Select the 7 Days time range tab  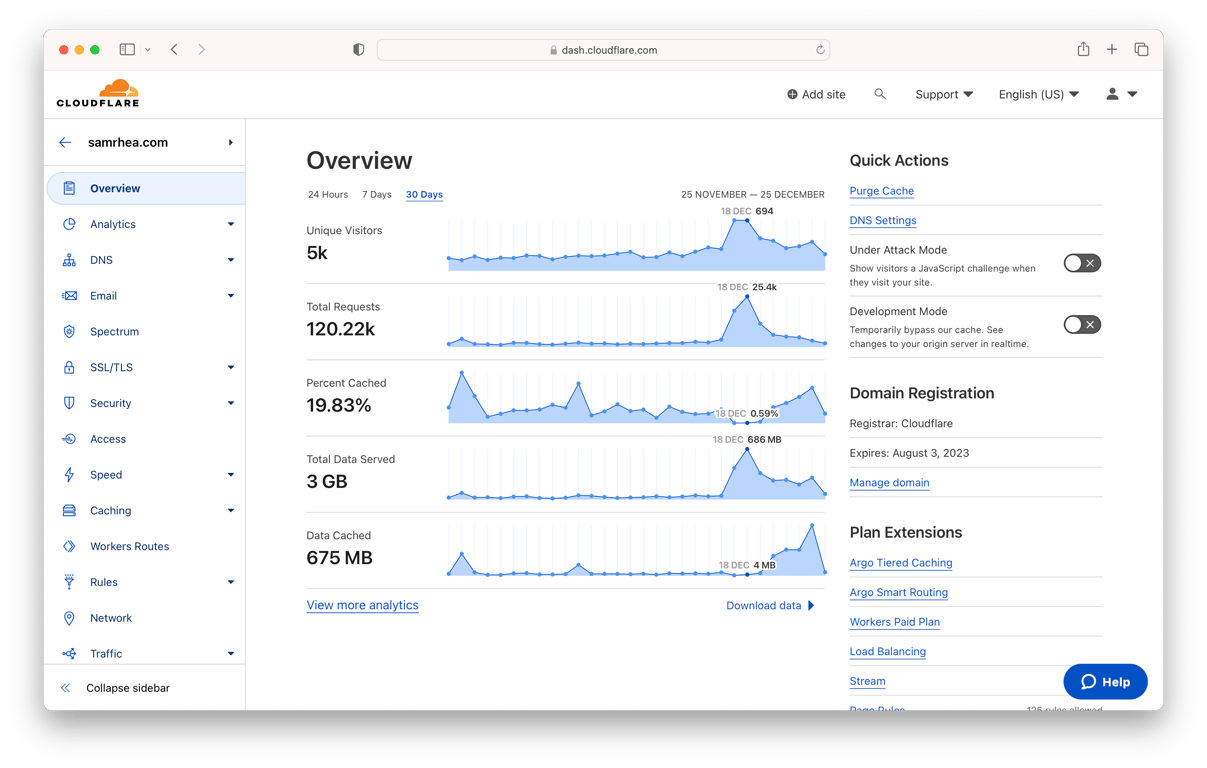point(377,194)
